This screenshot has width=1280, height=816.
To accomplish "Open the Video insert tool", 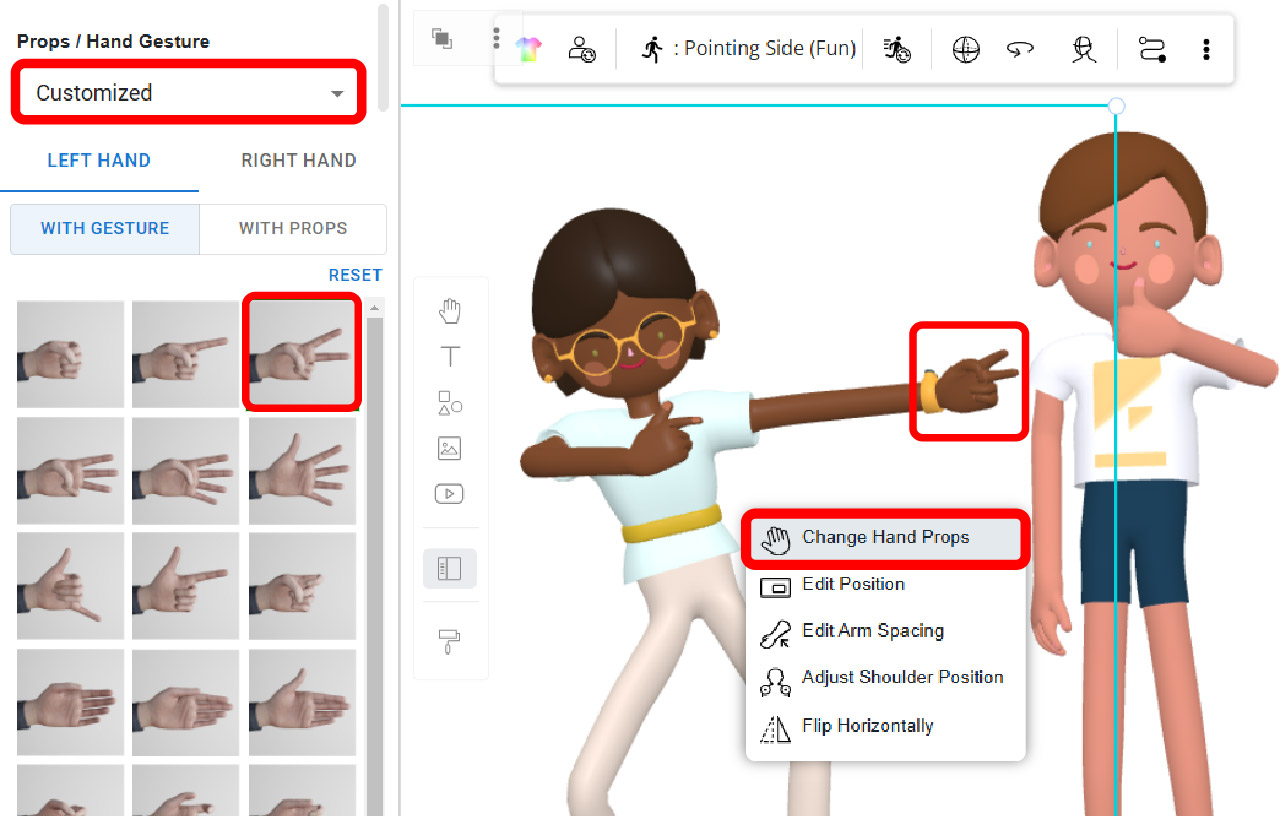I will click(x=450, y=493).
